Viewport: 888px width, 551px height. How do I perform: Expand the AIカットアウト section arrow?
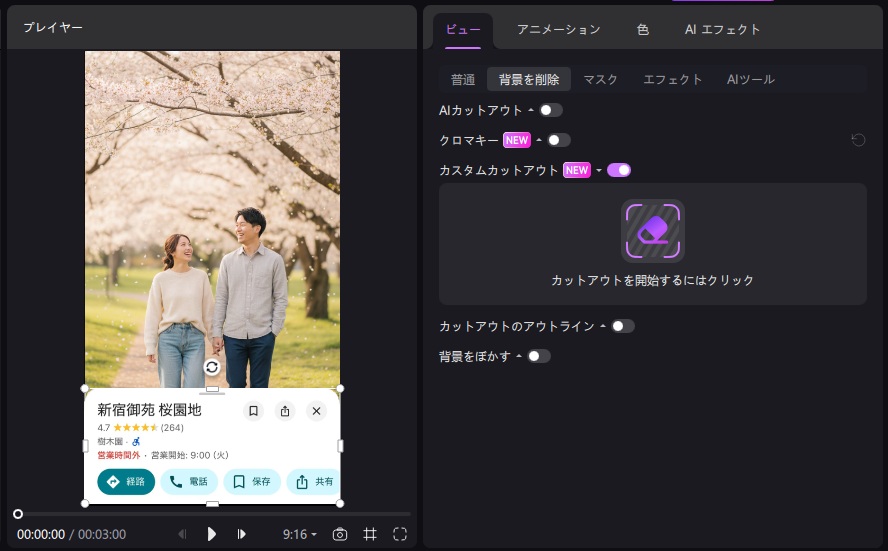531,110
